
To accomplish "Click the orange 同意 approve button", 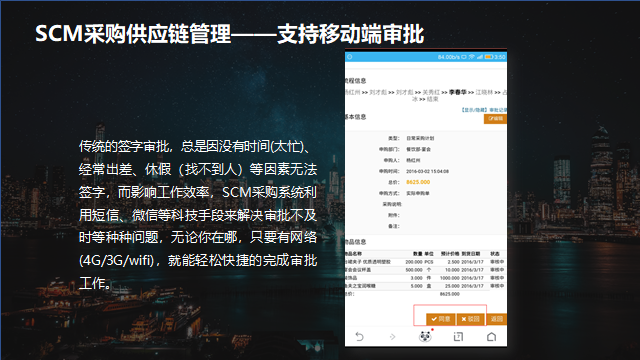I will pos(441,319).
